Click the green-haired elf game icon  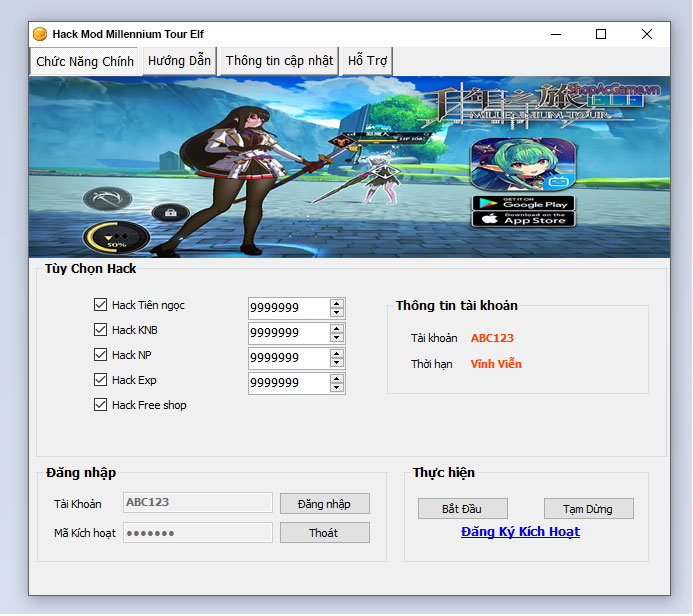524,164
